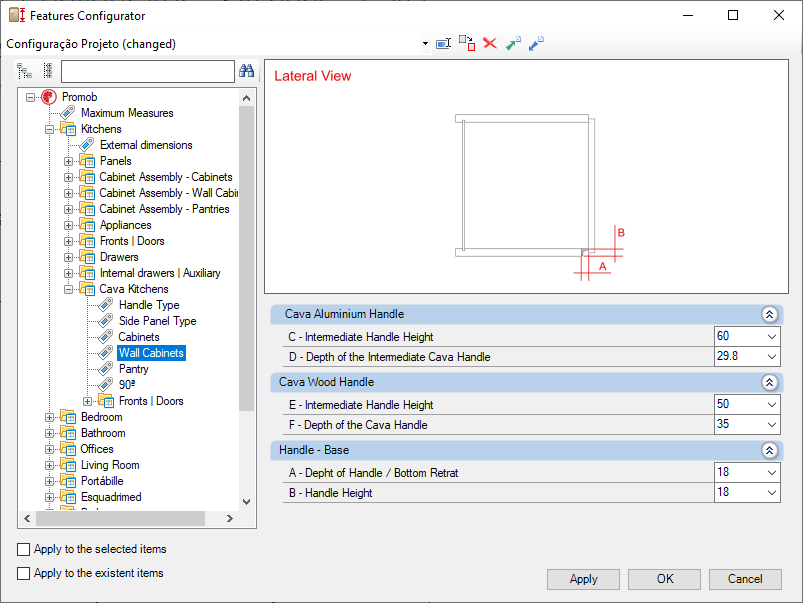Expand the Fronts | Doors node under Cava Kitchens
The image size is (809, 616).
(87, 401)
